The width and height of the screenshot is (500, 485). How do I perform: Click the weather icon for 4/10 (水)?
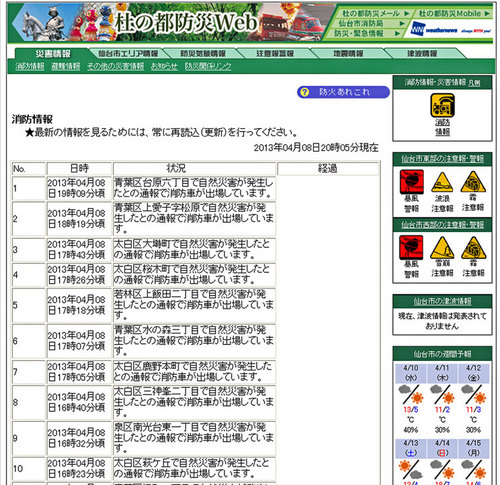click(x=411, y=394)
